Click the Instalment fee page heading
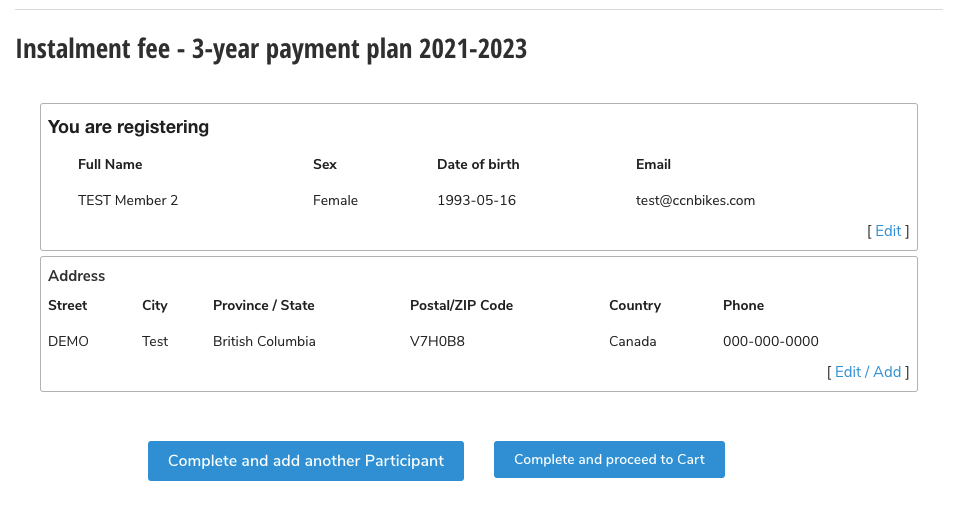Screen dimensions: 954x511 pos(271,49)
